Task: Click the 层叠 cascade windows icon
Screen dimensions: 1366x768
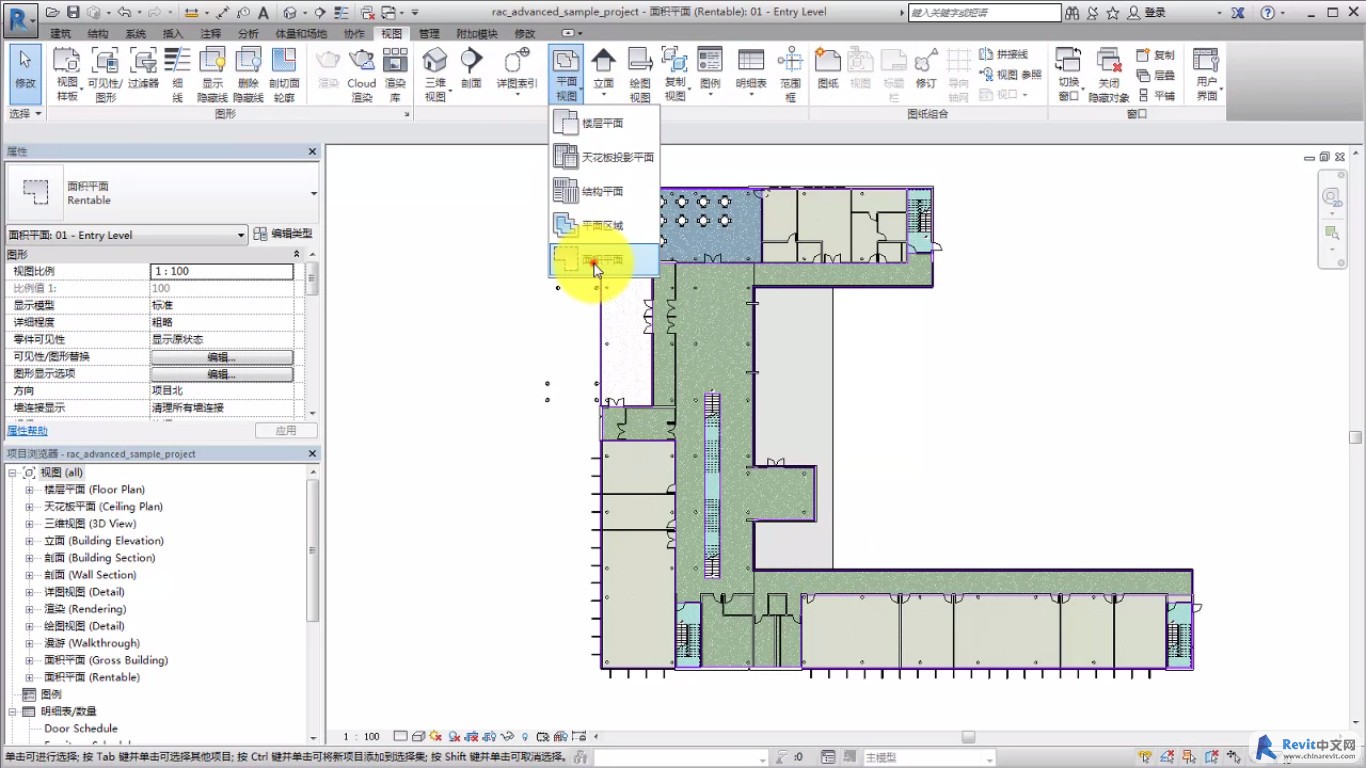Action: (x=1157, y=75)
